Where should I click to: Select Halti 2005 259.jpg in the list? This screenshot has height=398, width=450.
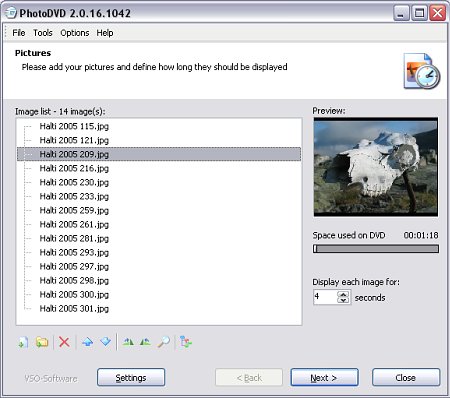(74, 210)
